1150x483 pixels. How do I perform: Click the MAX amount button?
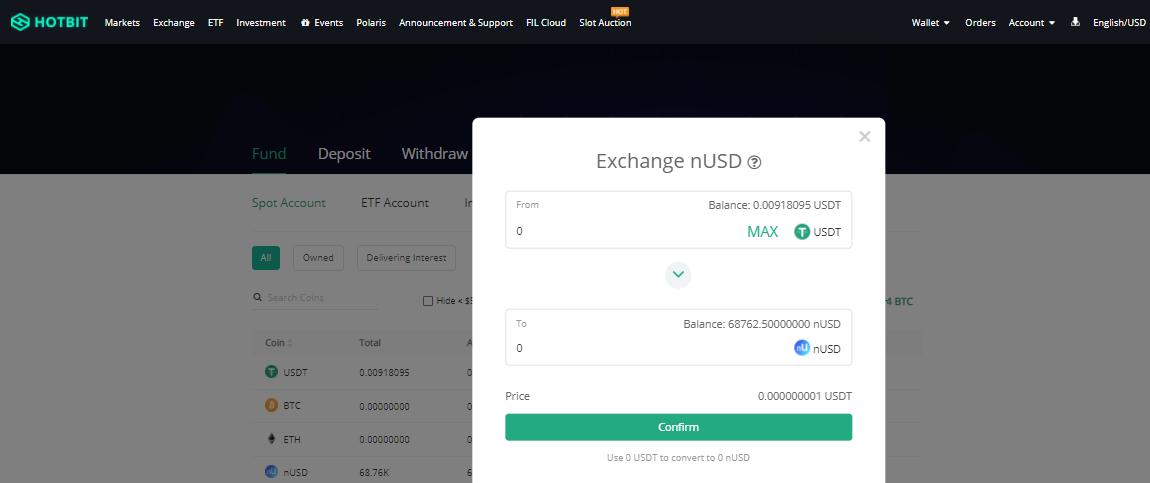point(763,232)
